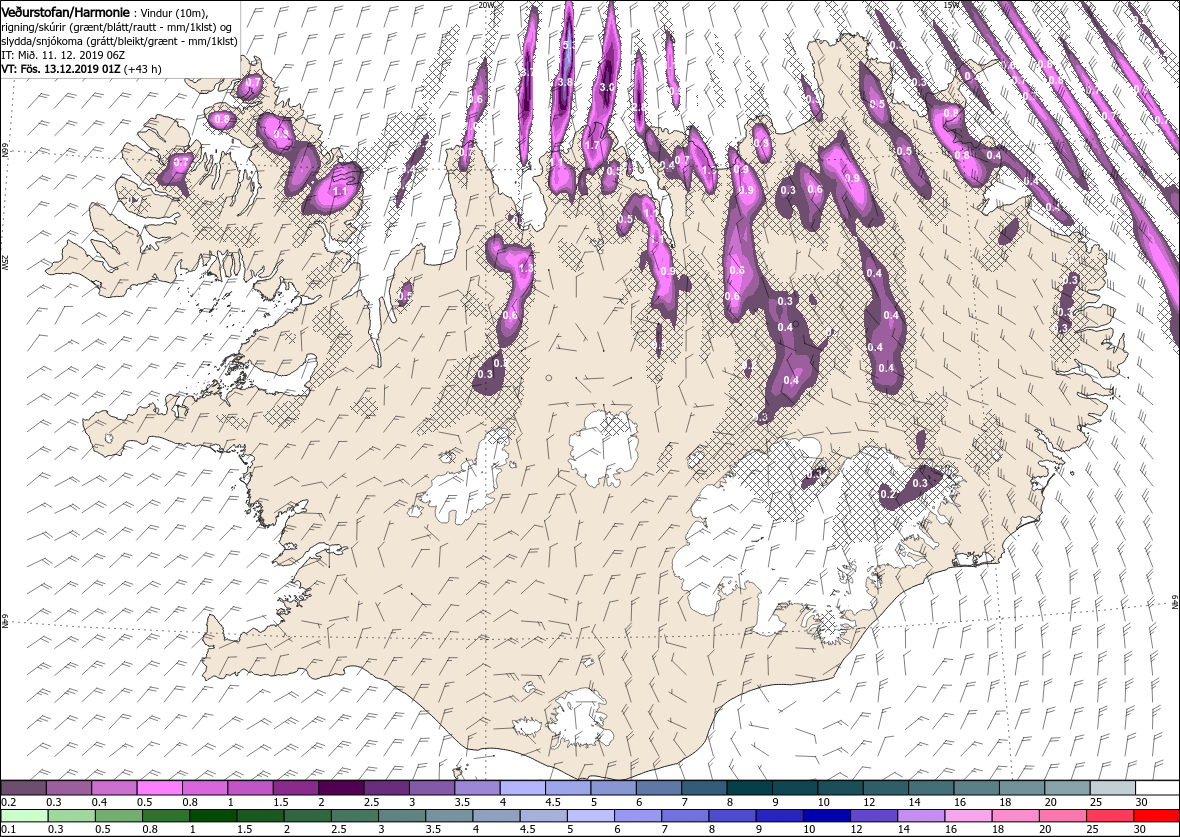Click the Veðurstofan/Harmonie title text
Image resolution: width=1180 pixels, height=837 pixels.
[x=66, y=12]
